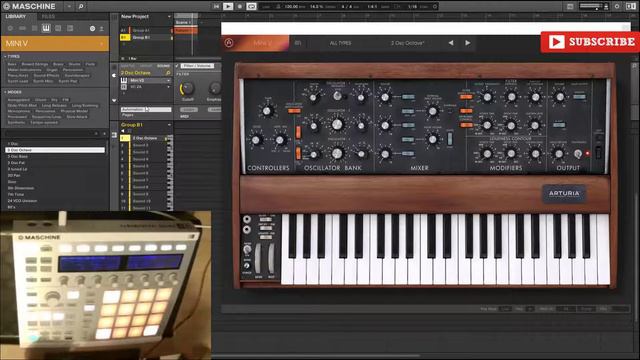Go to previous Mini V preset arrow
Image resolution: width=640 pixels, height=360 pixels.
coord(451,43)
